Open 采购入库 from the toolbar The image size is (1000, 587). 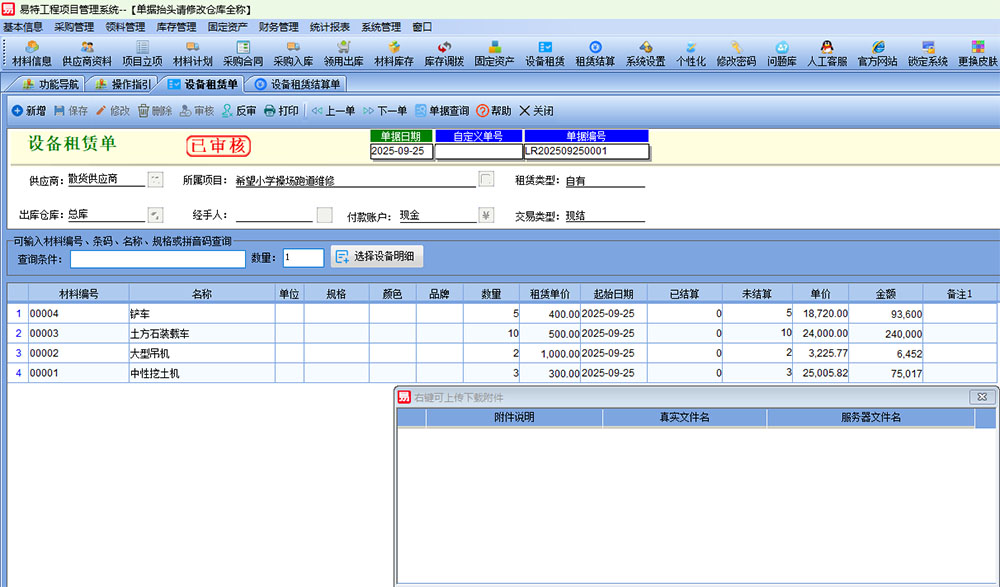point(293,52)
